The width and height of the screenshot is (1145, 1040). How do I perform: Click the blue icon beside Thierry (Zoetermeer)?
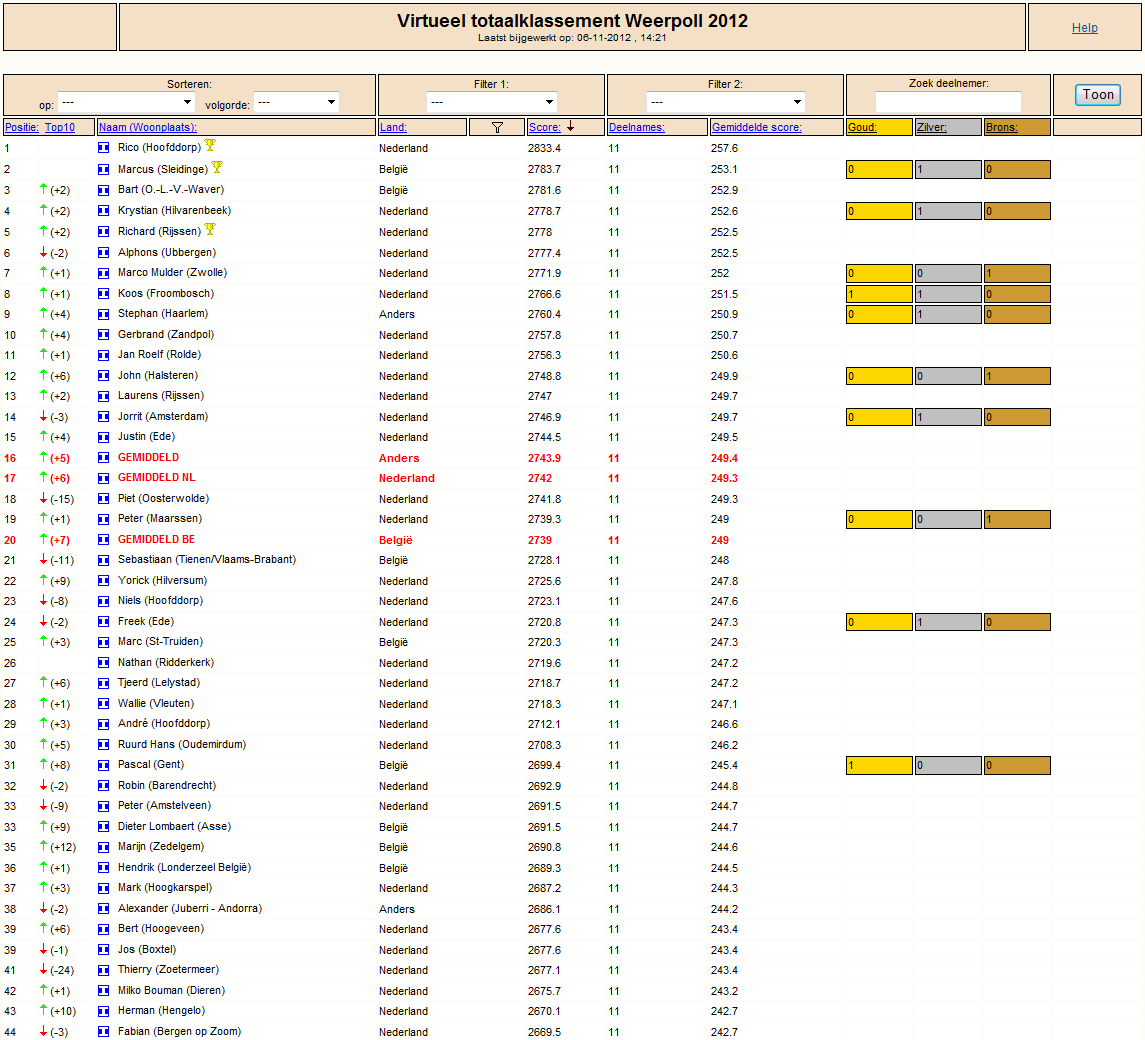104,970
